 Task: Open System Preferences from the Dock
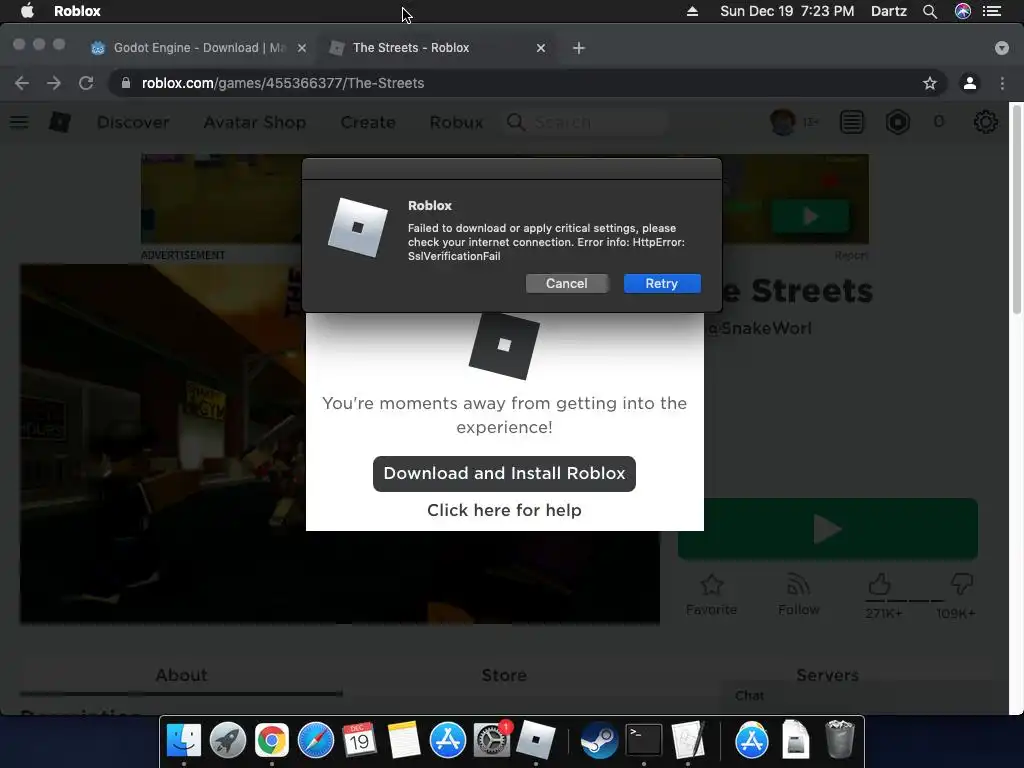(x=492, y=740)
